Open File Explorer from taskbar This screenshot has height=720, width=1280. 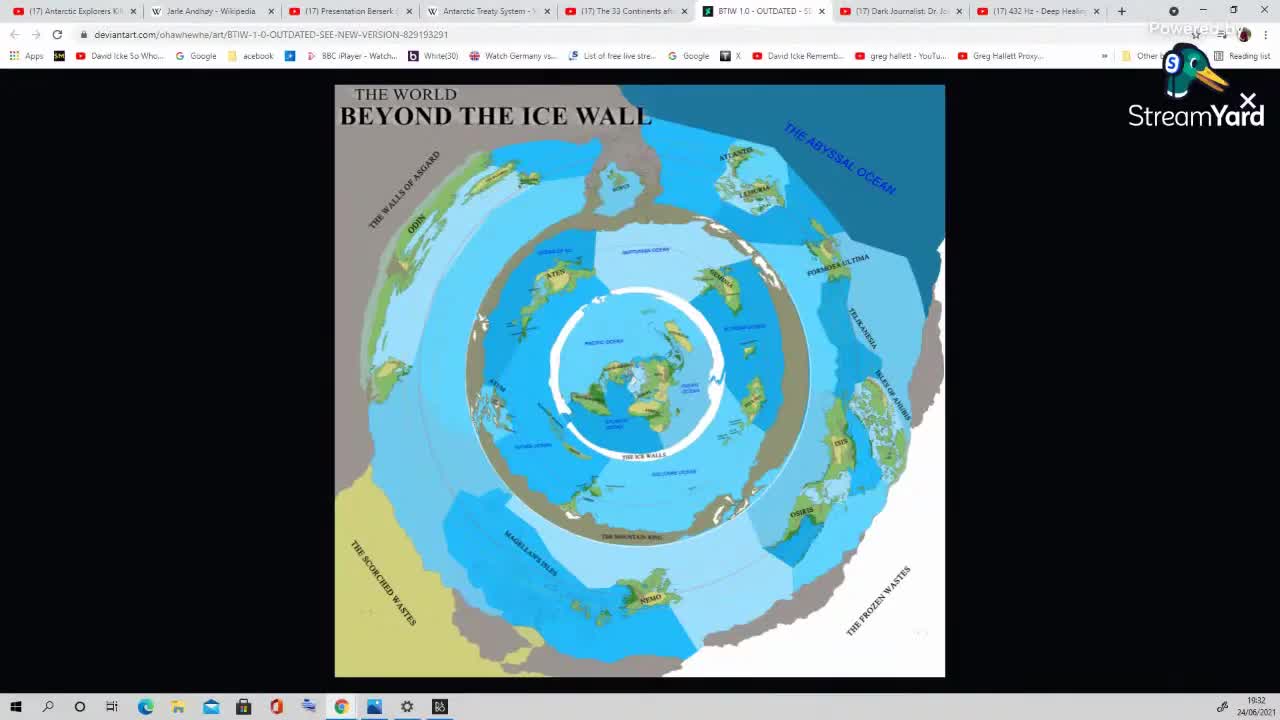coord(178,707)
